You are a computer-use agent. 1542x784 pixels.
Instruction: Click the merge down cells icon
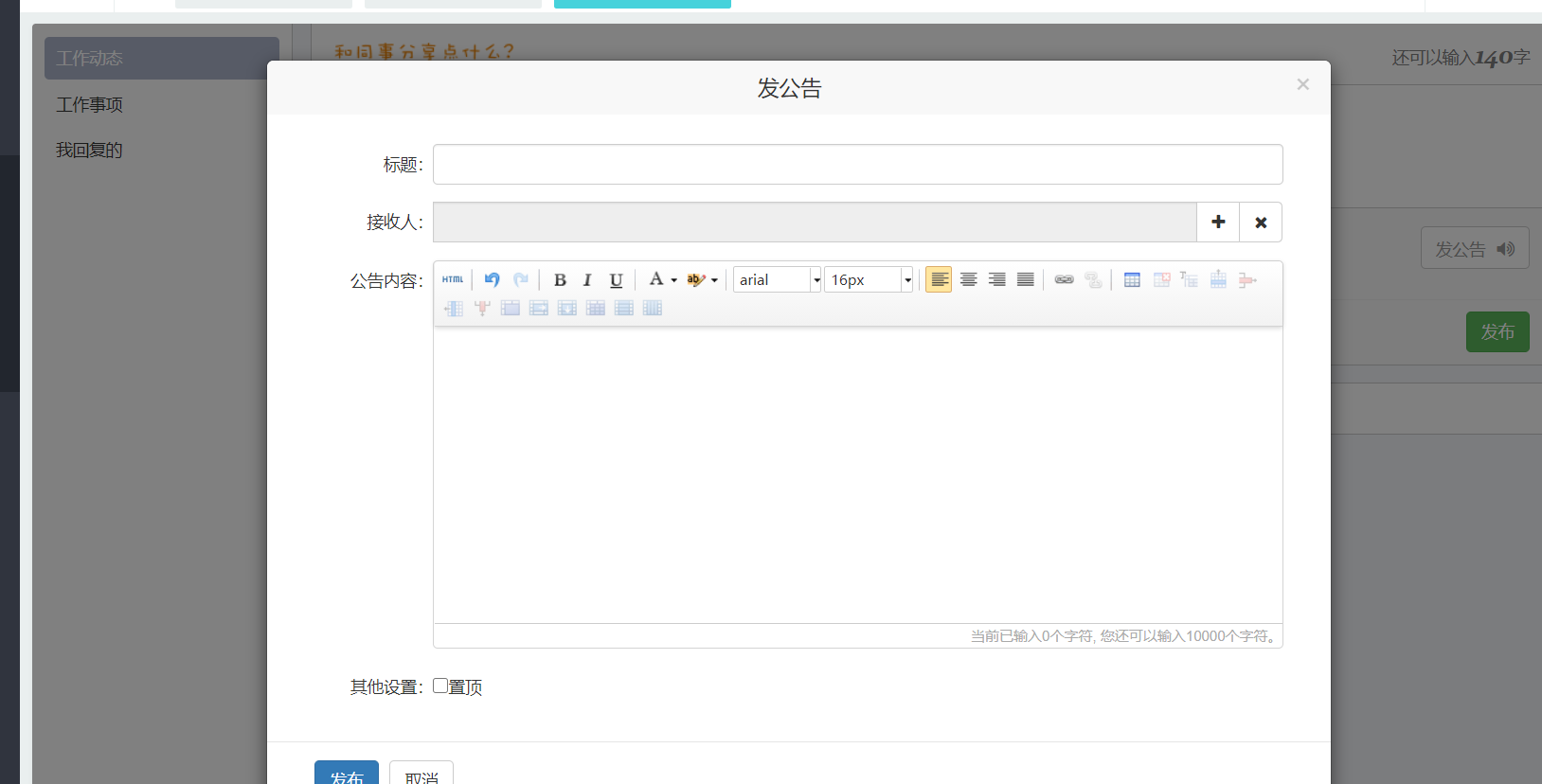(x=567, y=308)
